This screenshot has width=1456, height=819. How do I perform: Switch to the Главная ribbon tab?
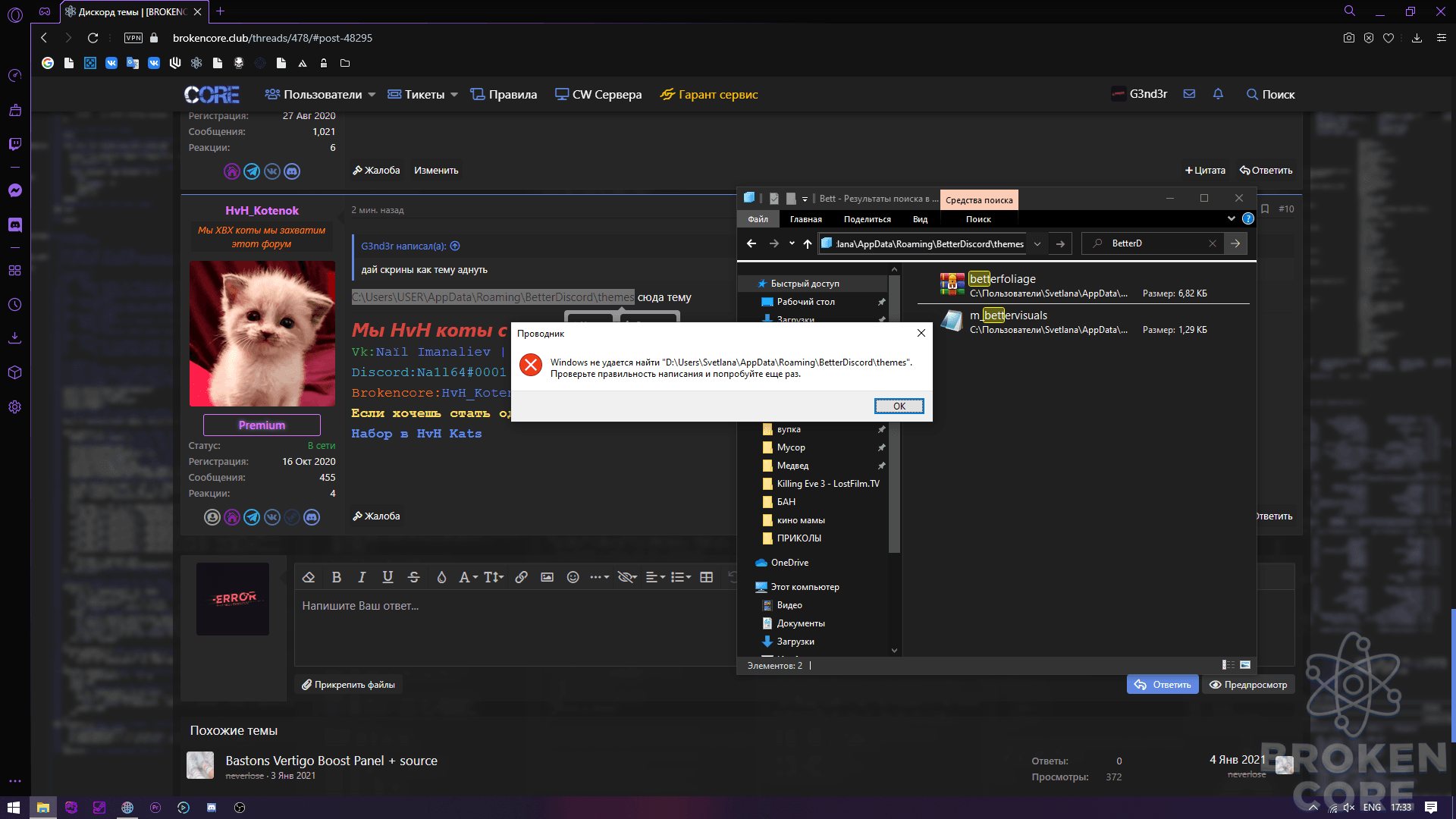click(805, 219)
